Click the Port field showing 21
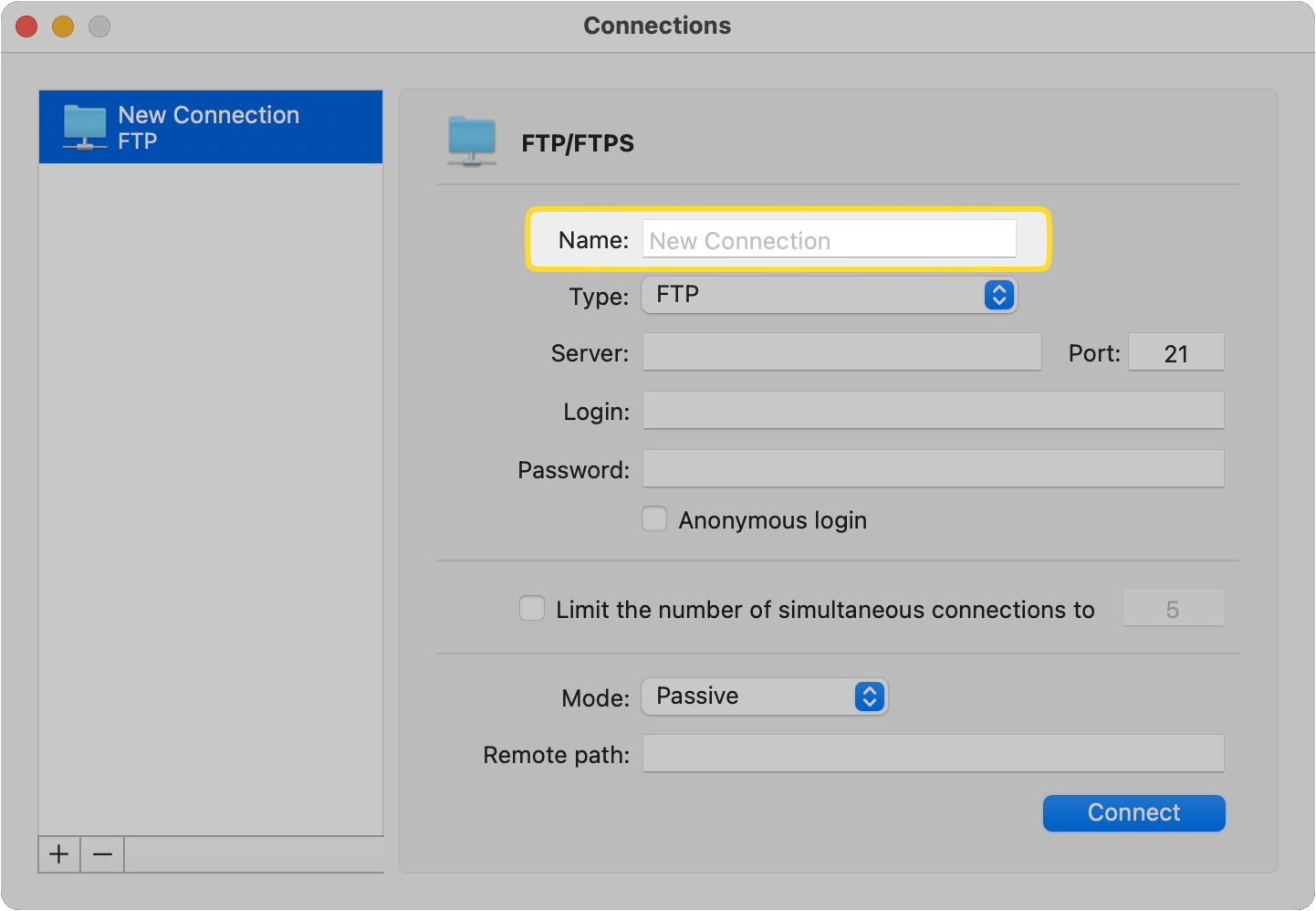Viewport: 1316px width, 911px height. [1175, 351]
